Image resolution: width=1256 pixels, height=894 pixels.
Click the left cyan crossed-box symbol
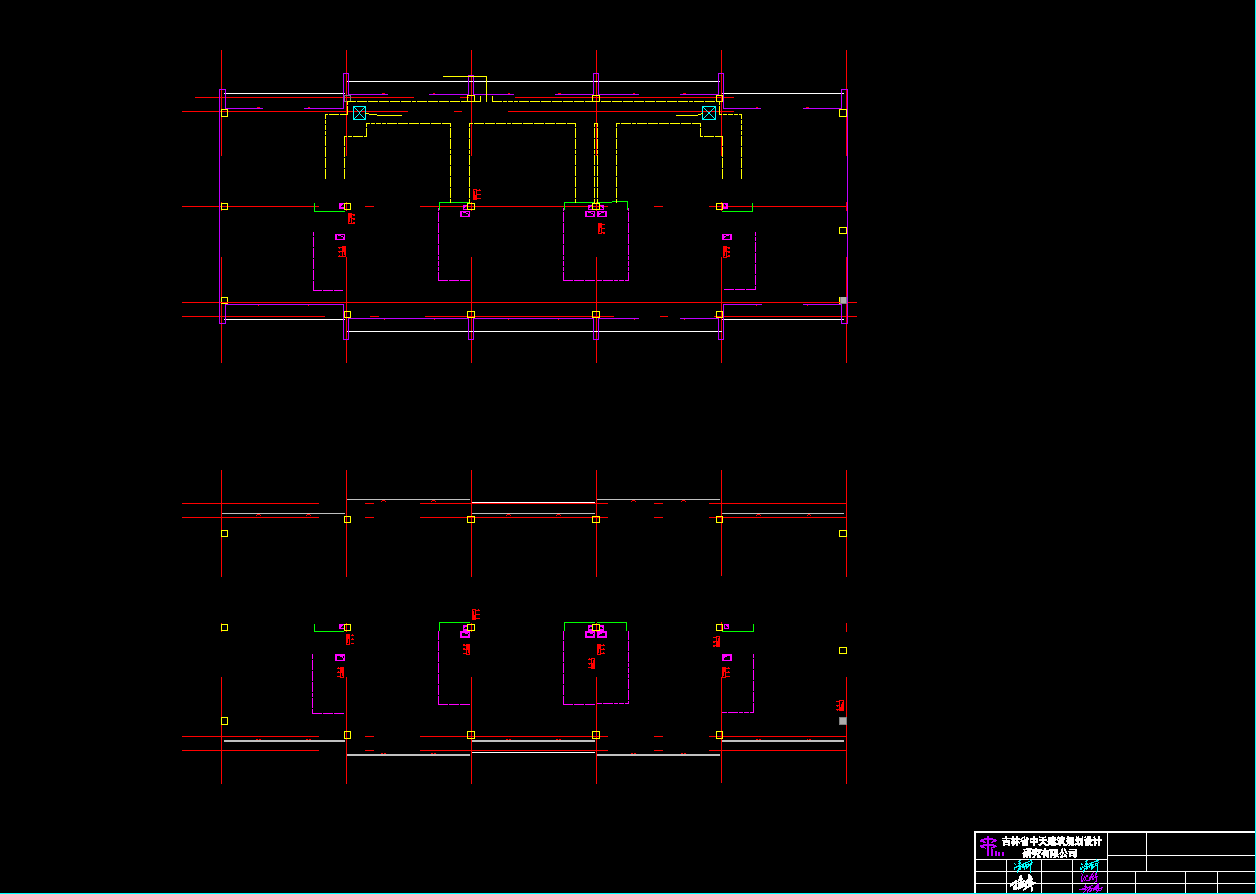(359, 113)
